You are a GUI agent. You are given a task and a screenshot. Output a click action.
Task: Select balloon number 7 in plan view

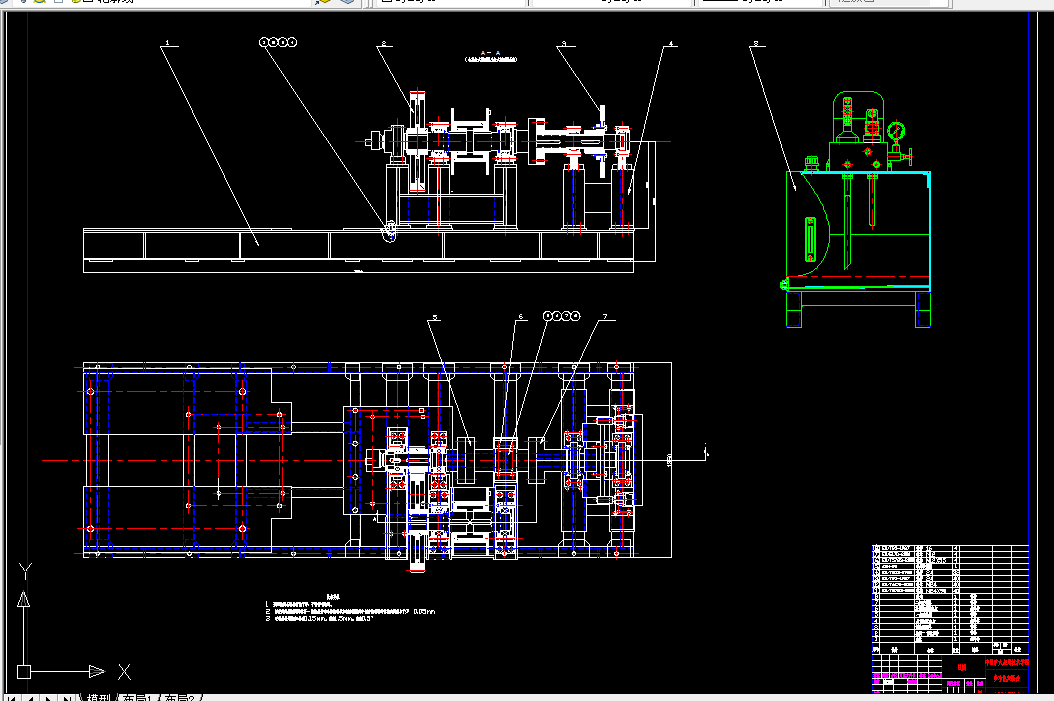point(606,317)
